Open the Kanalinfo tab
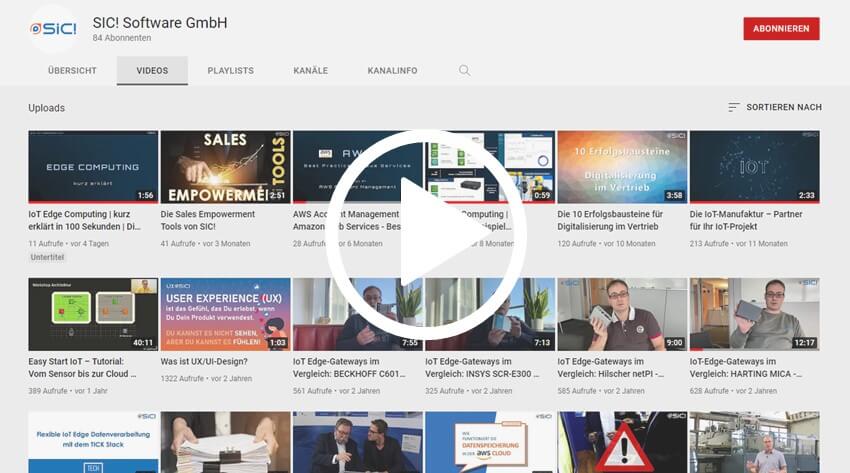This screenshot has height=473, width=850. click(392, 70)
